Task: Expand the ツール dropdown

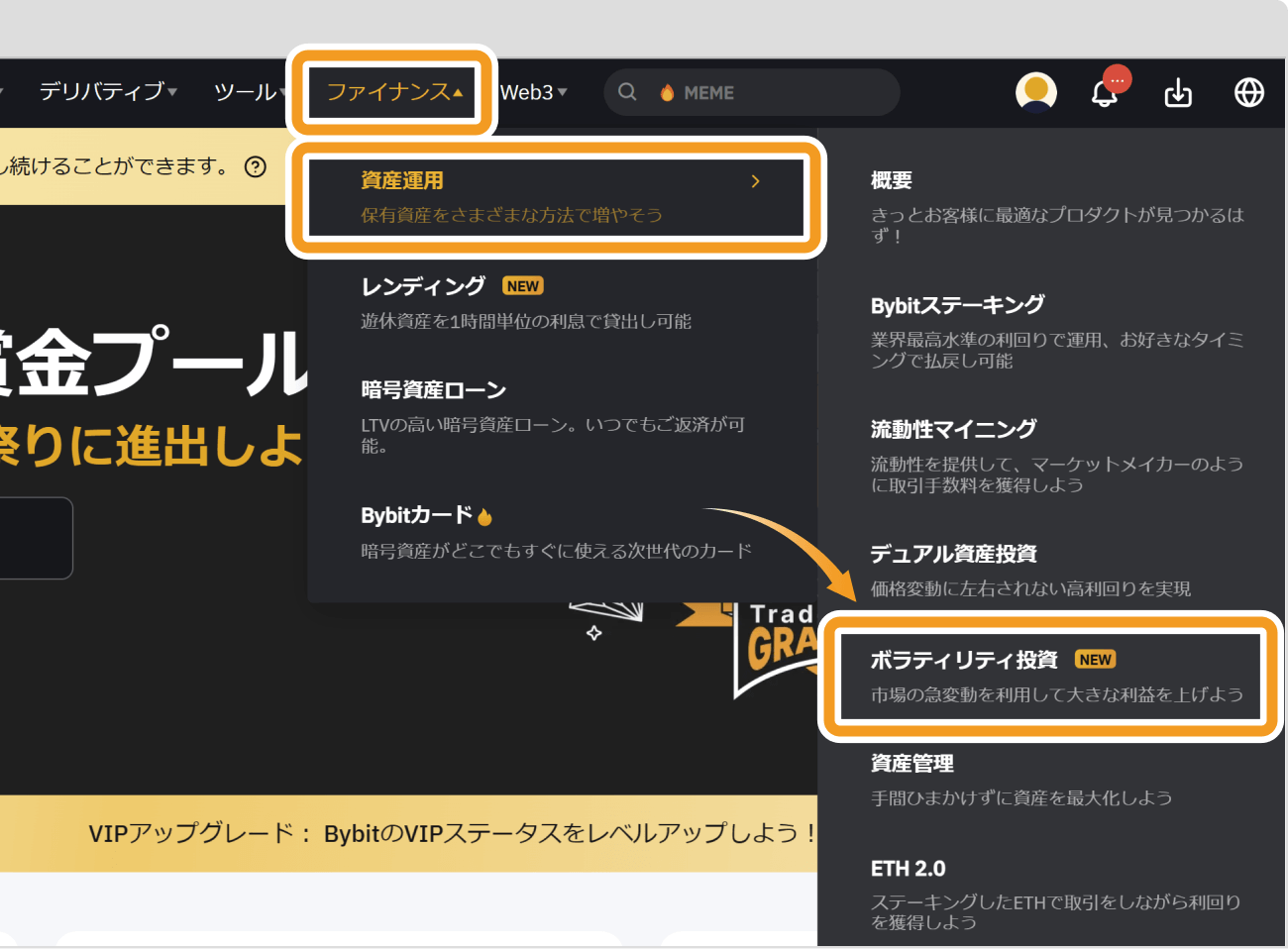Action: 251,92
